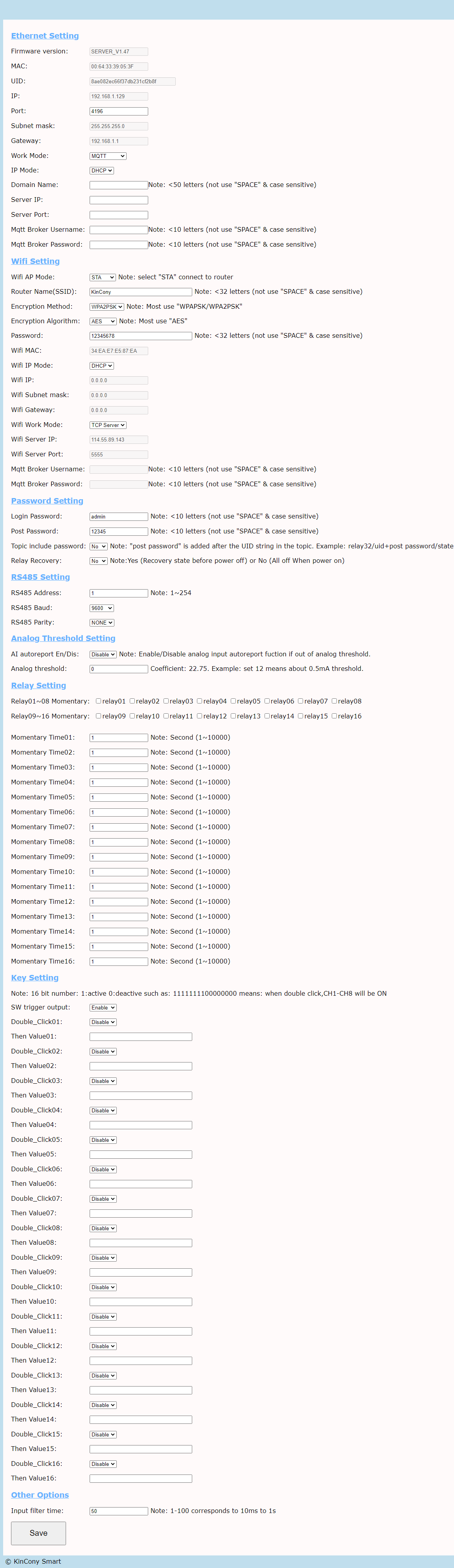Click the Wifi Setting heading link
This screenshot has height=1568, width=454.
35,261
